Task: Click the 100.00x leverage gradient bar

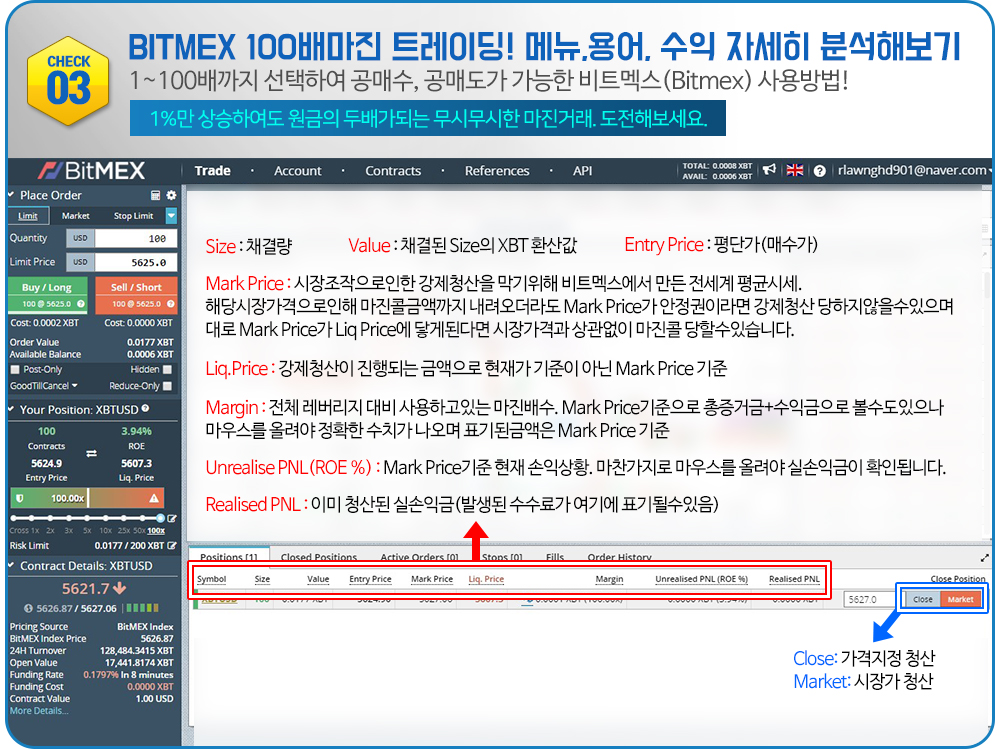Action: (x=87, y=498)
